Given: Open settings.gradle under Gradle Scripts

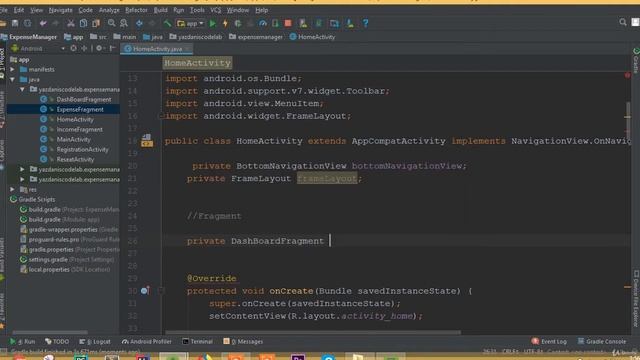Looking at the screenshot, I should tap(48, 259).
